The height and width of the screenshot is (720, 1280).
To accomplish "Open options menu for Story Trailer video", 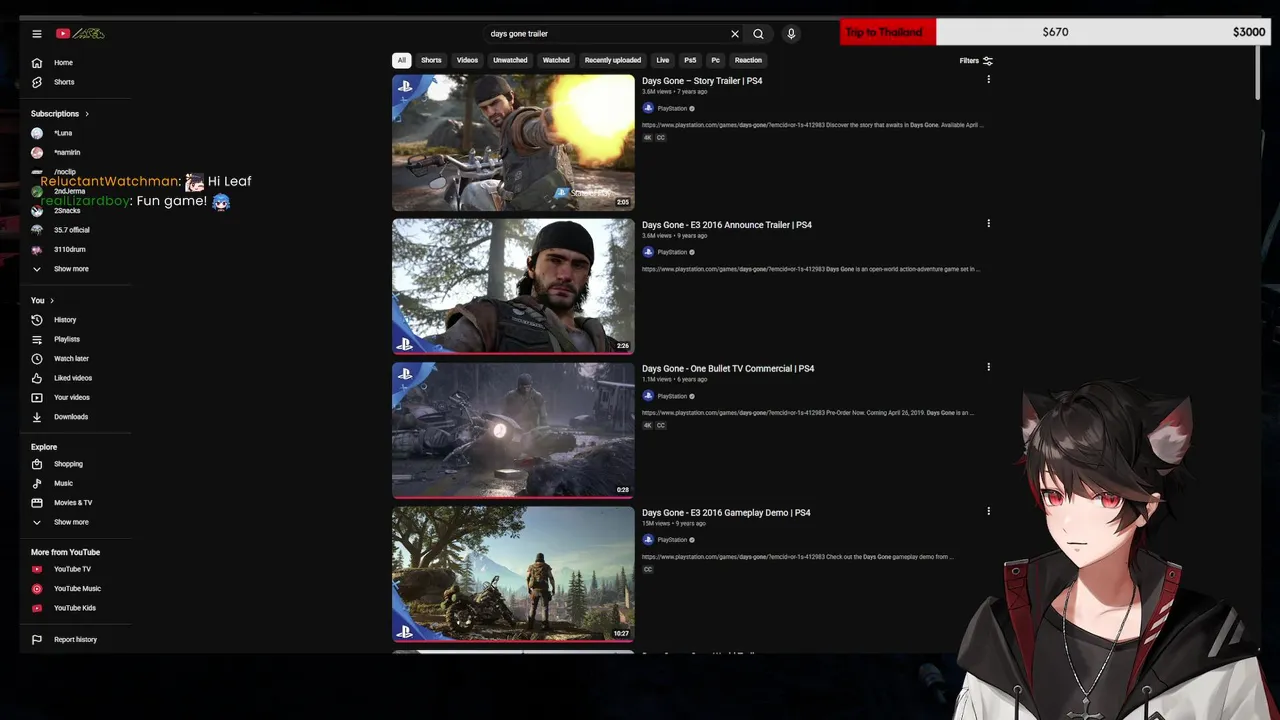I will (988, 80).
